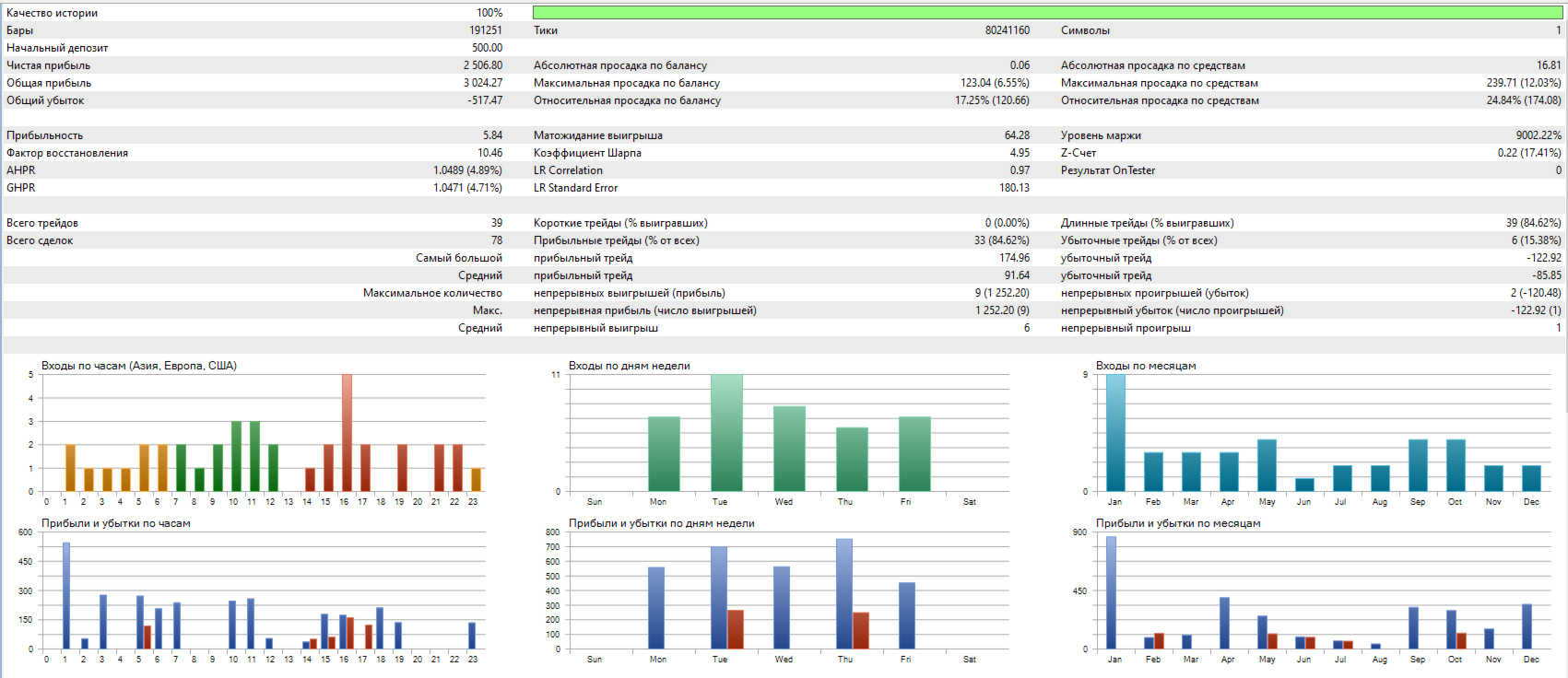Viewport: 1568px width, 678px height.
Task: Select the 'Символы' label
Action: tap(1085, 30)
